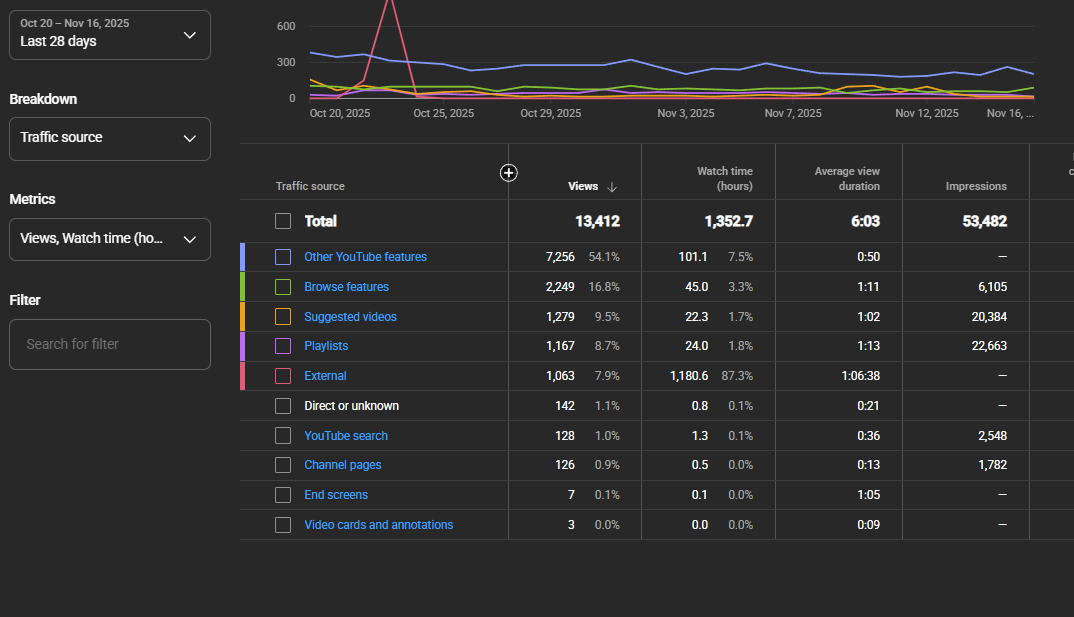Sort by Watch time (hours) column header
Viewport: 1074px width, 617px height.
(725, 179)
